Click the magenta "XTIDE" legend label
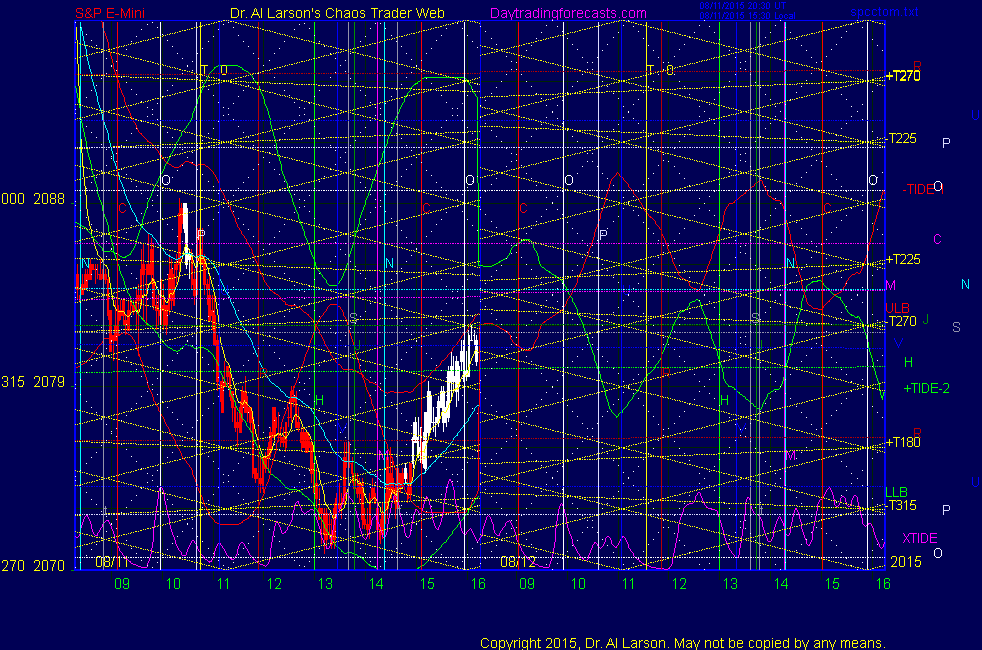Image resolution: width=982 pixels, height=650 pixels. [x=919, y=539]
